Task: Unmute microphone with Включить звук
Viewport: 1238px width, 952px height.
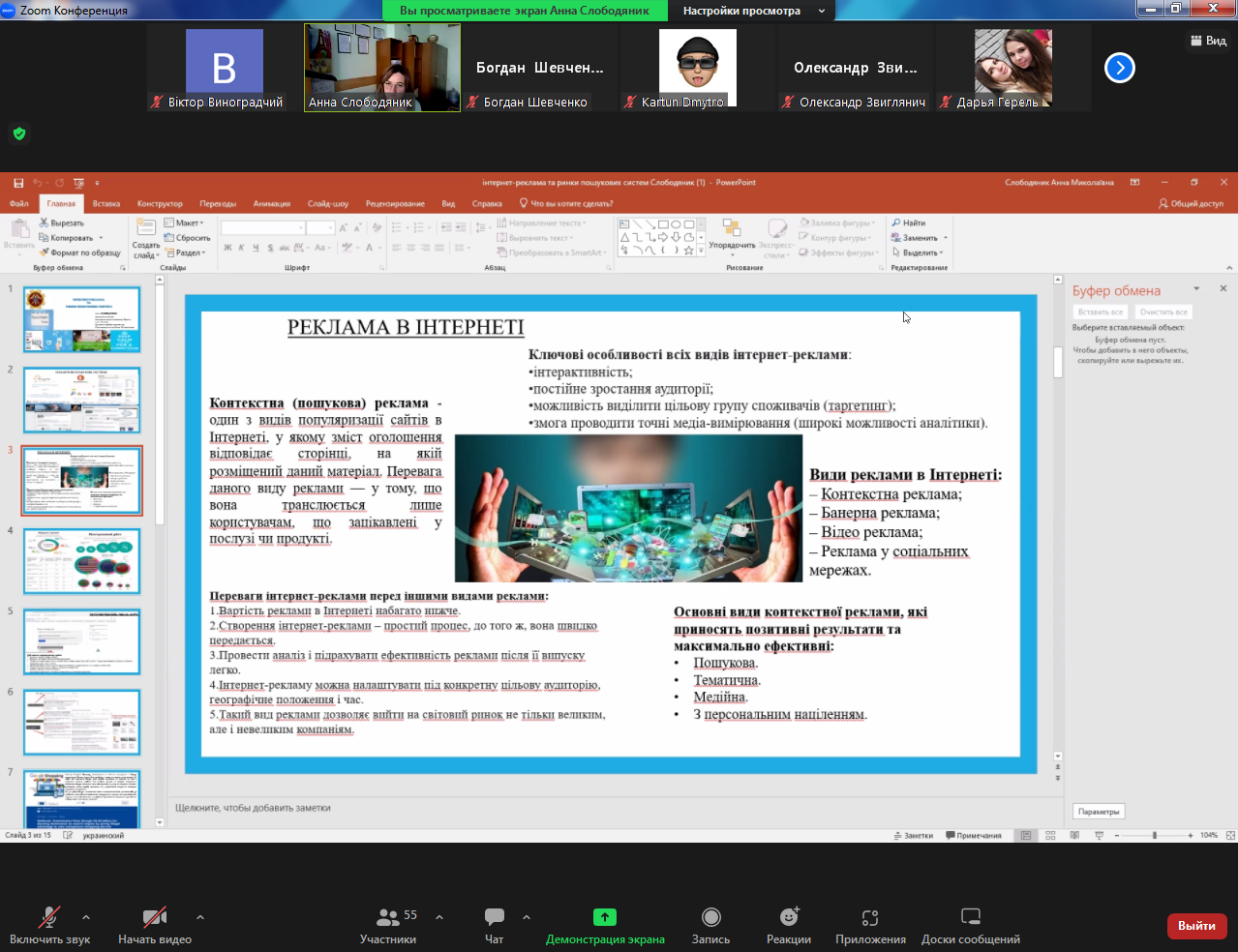Action: 49,925
